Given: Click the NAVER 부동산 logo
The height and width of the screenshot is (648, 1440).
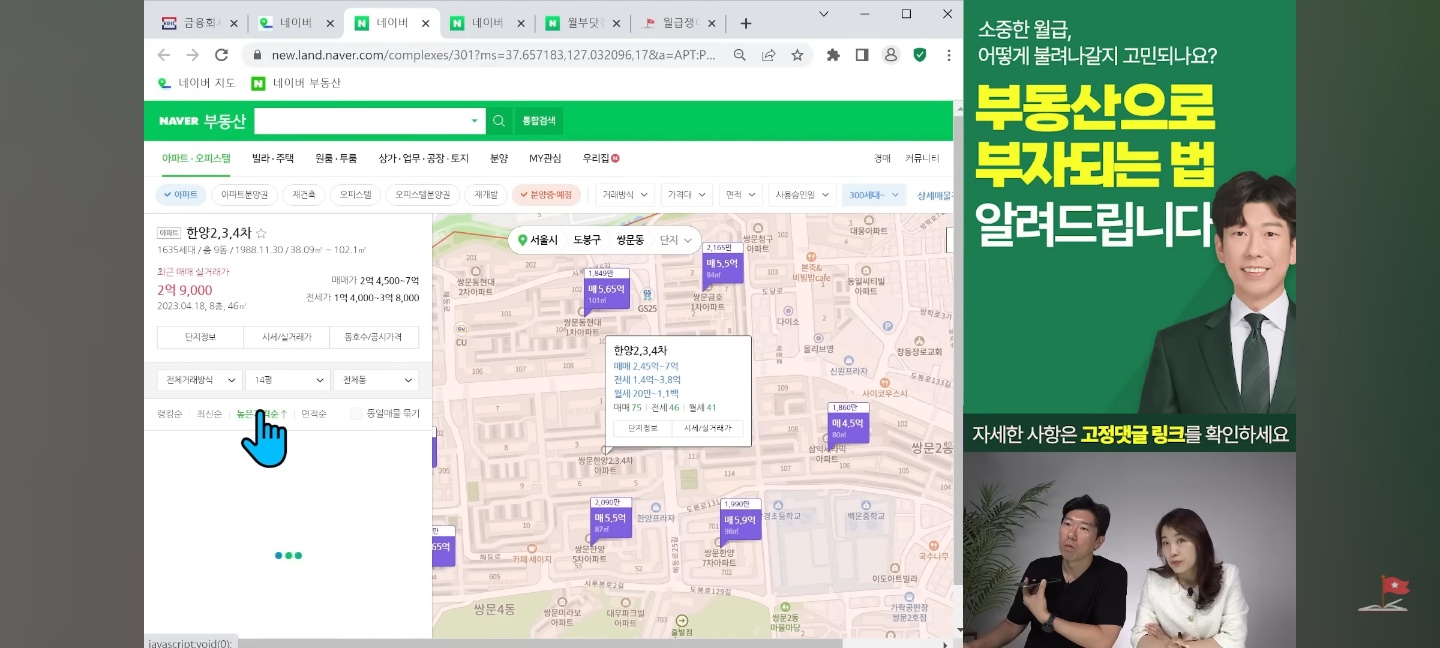Looking at the screenshot, I should coord(201,121).
